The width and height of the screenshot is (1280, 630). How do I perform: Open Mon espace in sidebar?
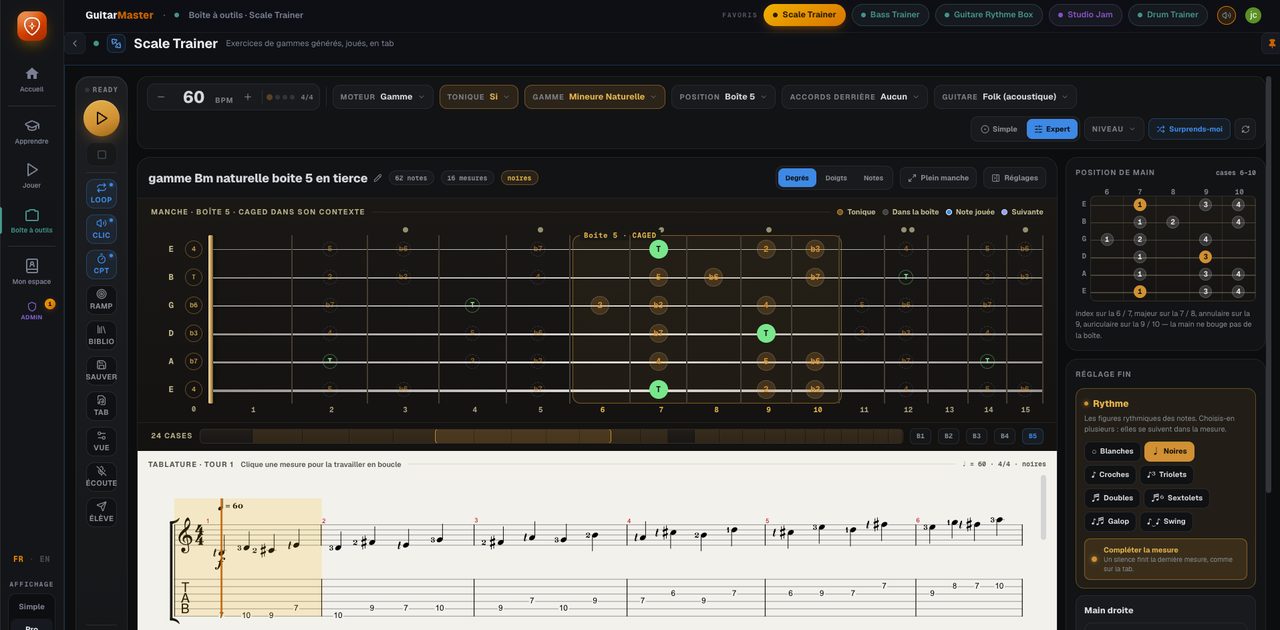coord(32,271)
